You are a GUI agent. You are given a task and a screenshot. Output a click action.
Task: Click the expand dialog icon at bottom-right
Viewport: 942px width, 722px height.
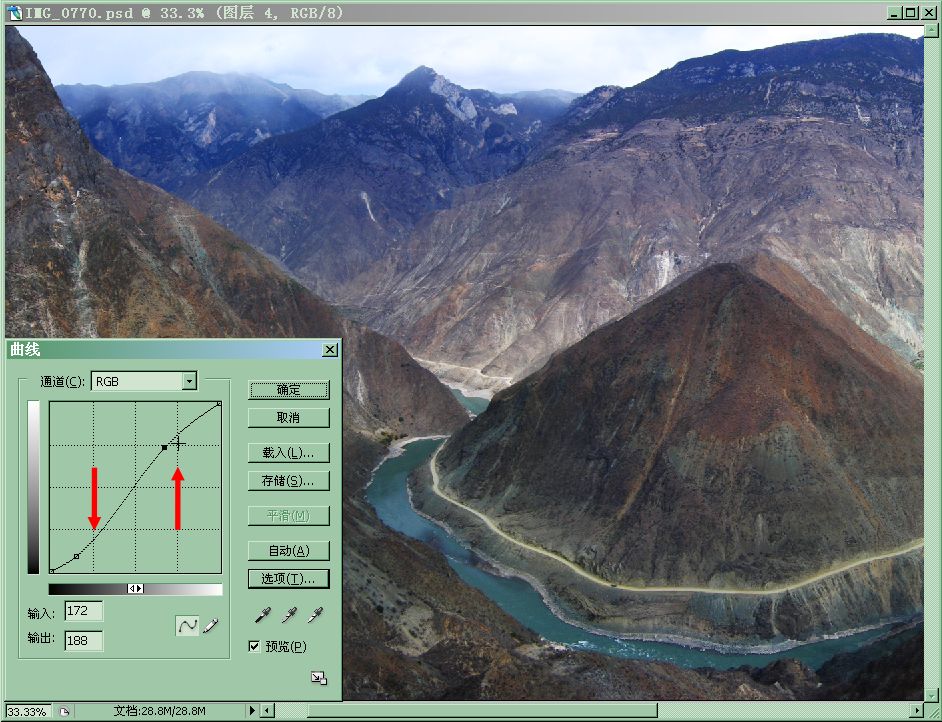tap(318, 678)
